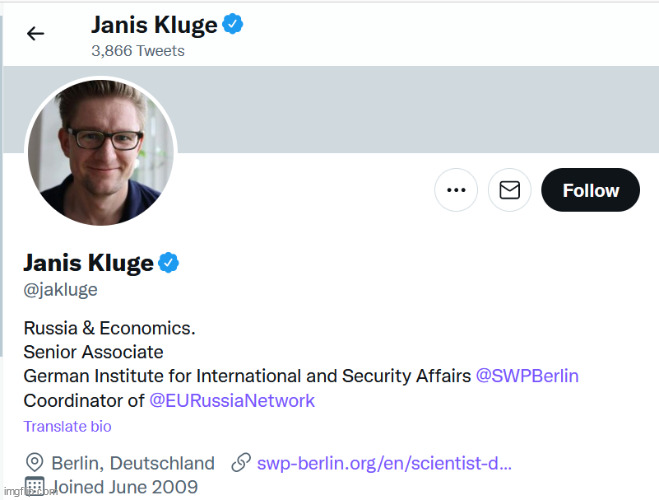Click the 3,866 Tweets count
This screenshot has height=500, width=659.
click(x=137, y=50)
